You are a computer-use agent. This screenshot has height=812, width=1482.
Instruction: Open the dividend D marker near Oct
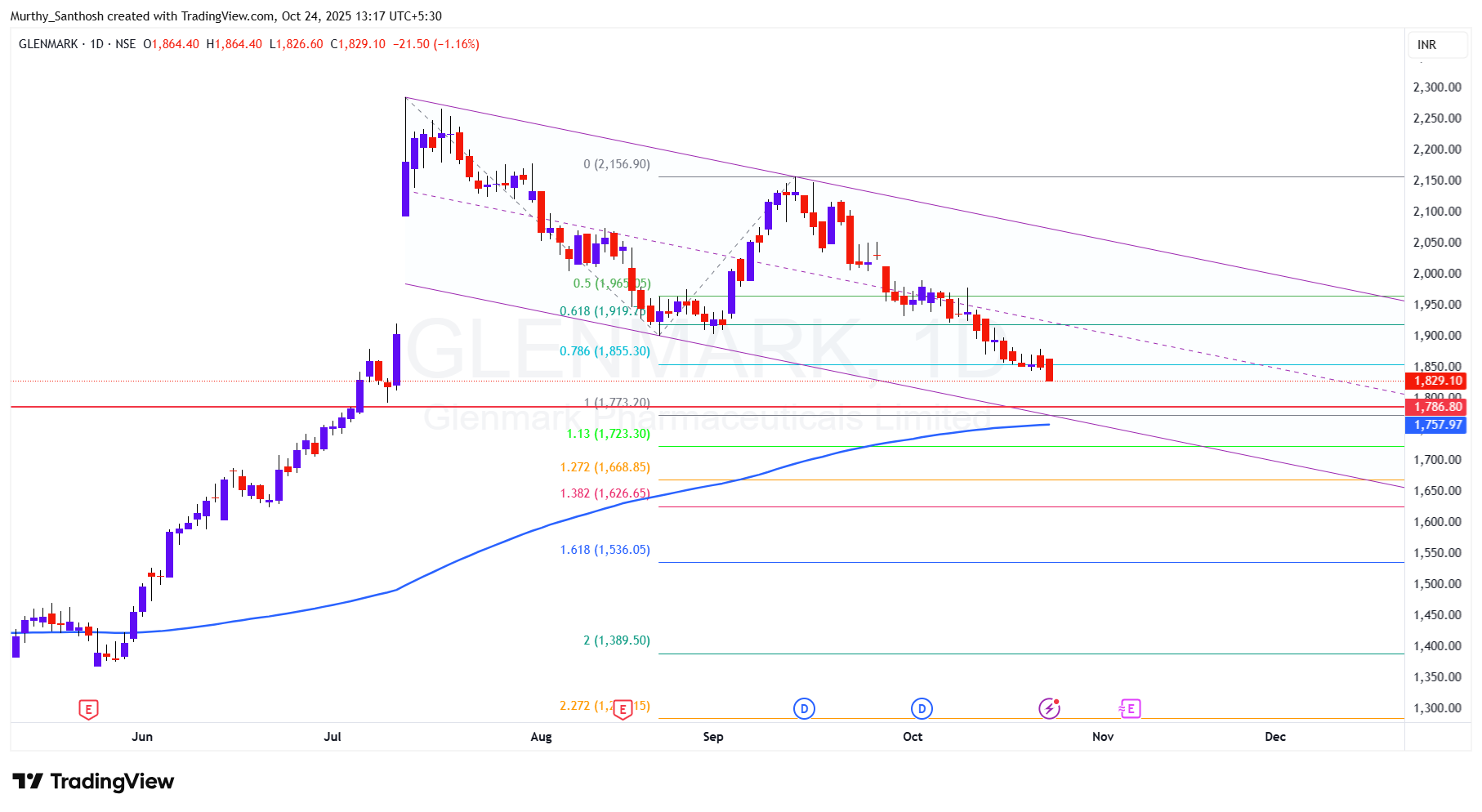tap(922, 708)
